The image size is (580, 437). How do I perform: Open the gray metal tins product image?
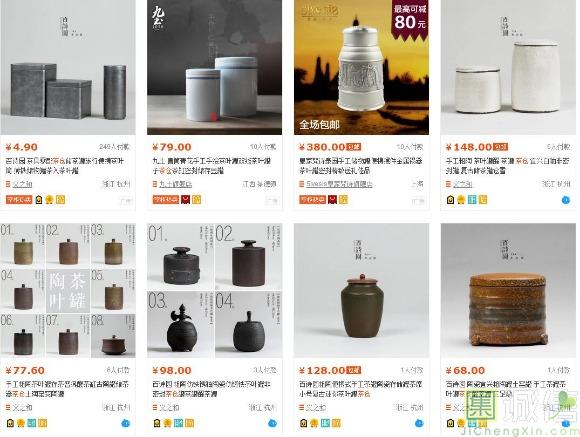68,67
